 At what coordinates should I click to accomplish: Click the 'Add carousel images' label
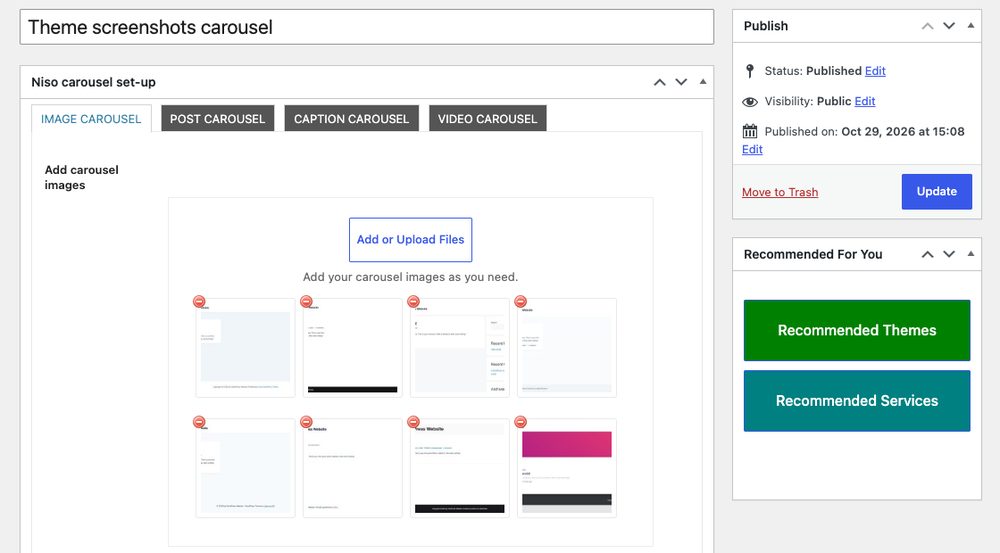[82, 177]
